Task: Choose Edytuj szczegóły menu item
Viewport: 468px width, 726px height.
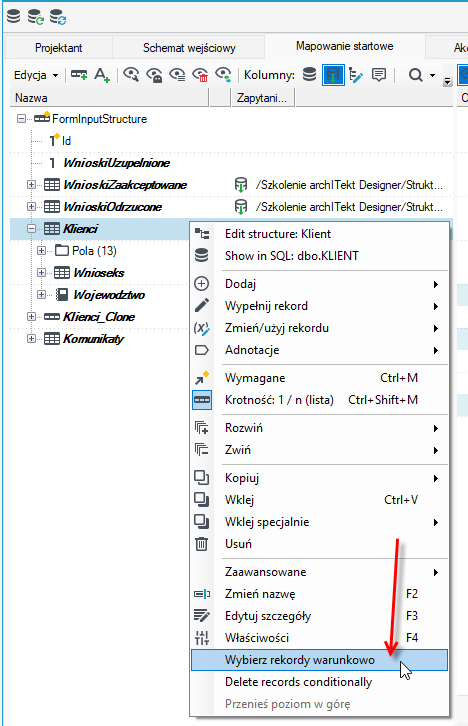Action: tap(319, 616)
